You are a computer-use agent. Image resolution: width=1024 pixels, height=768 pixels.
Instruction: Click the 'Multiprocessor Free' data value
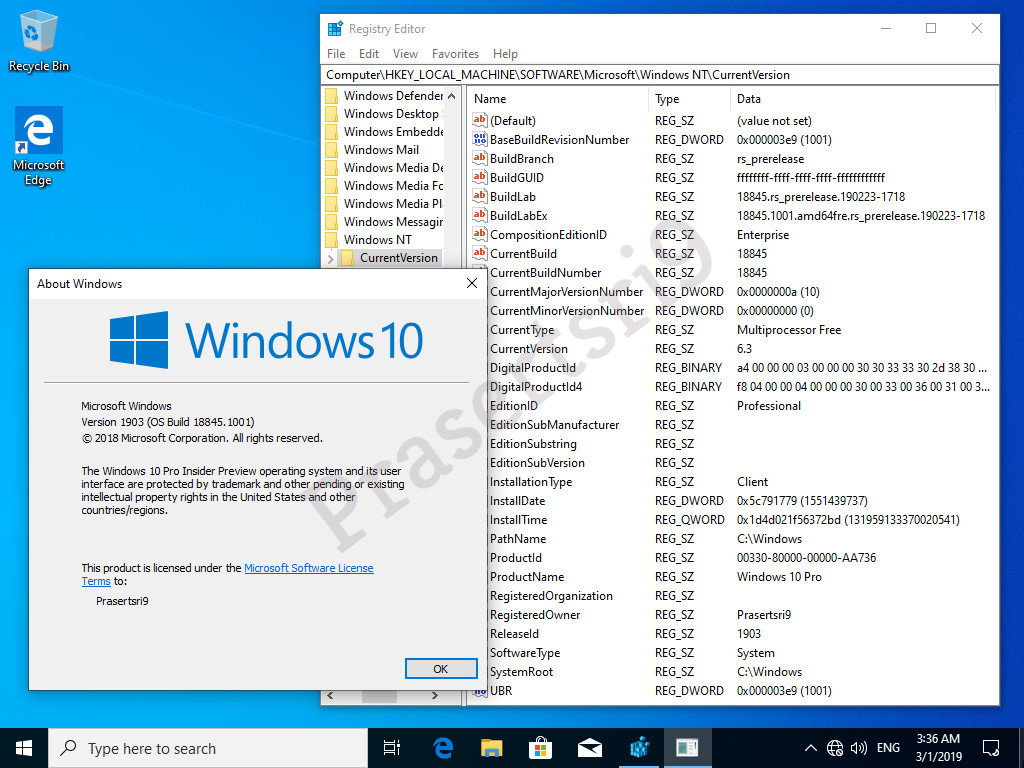click(789, 330)
